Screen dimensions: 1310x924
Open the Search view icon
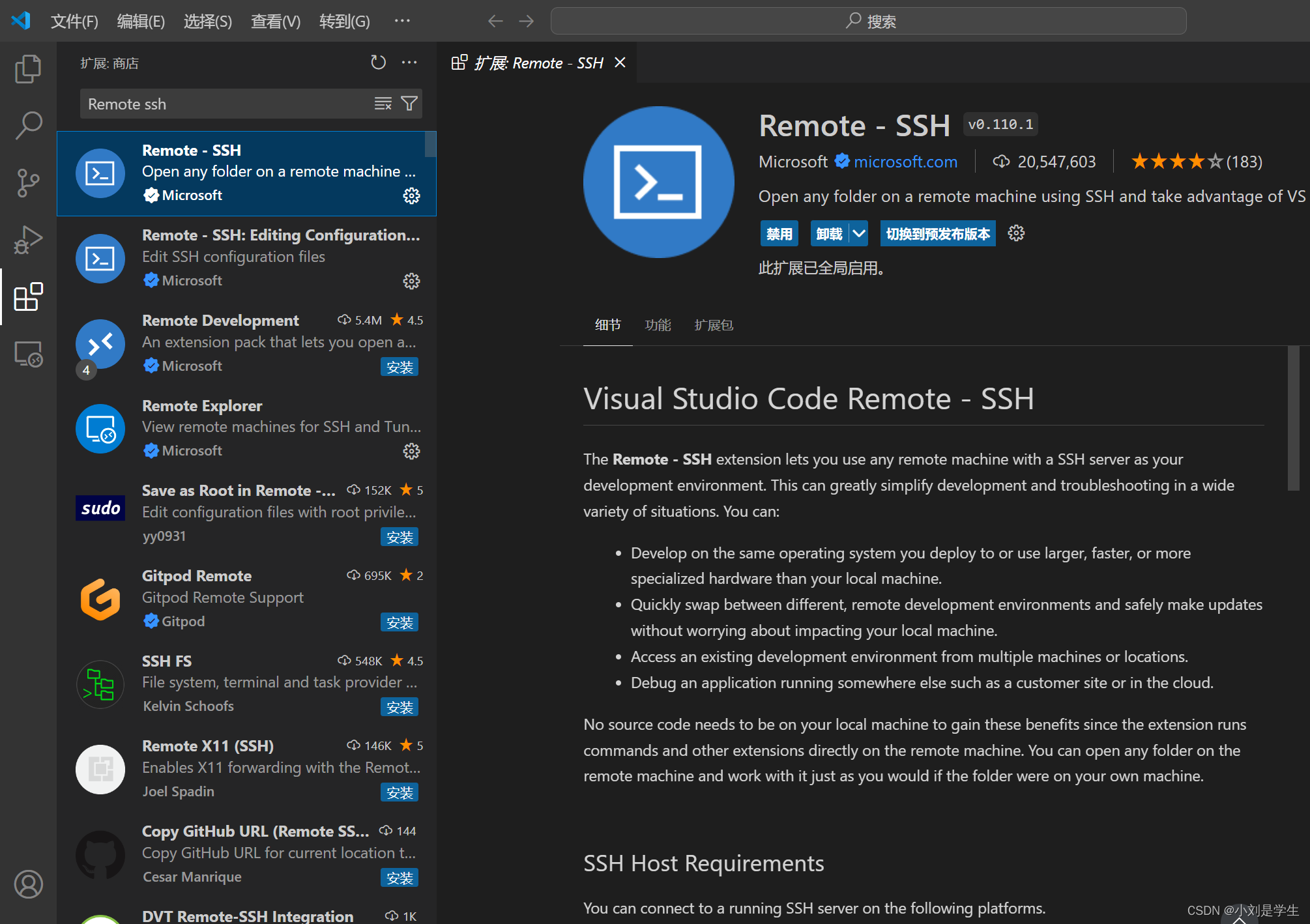tap(28, 125)
